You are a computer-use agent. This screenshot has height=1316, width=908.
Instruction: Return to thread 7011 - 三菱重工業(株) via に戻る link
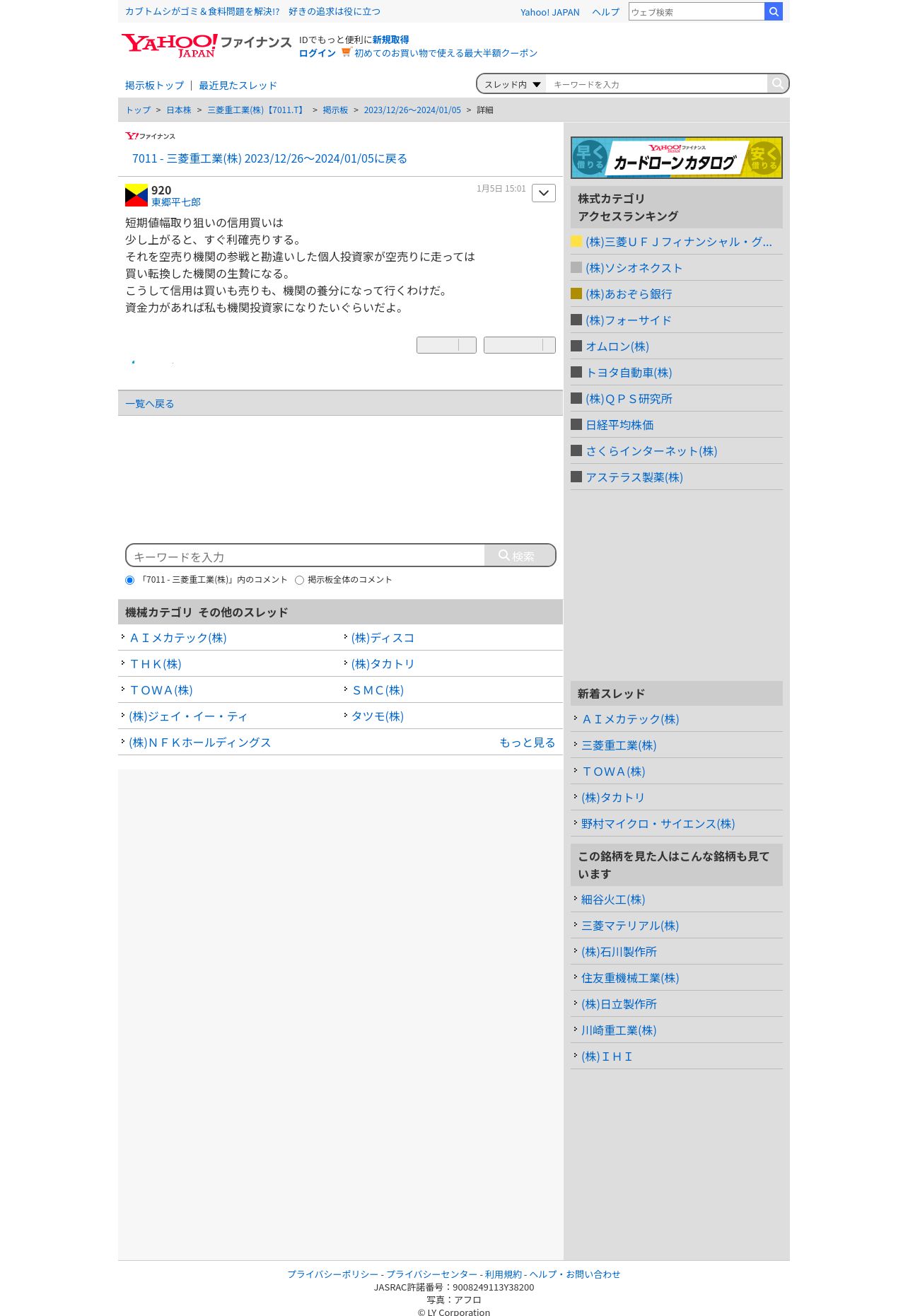[269, 158]
